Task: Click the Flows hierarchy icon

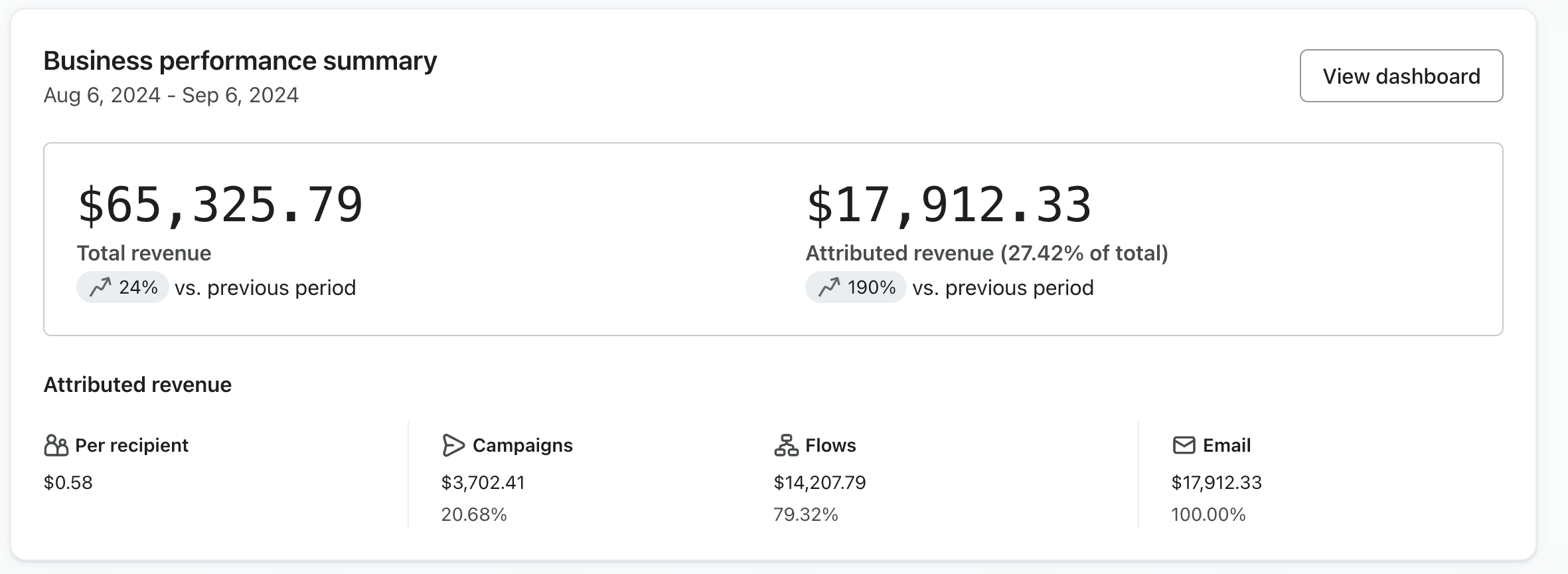Action: pos(786,445)
